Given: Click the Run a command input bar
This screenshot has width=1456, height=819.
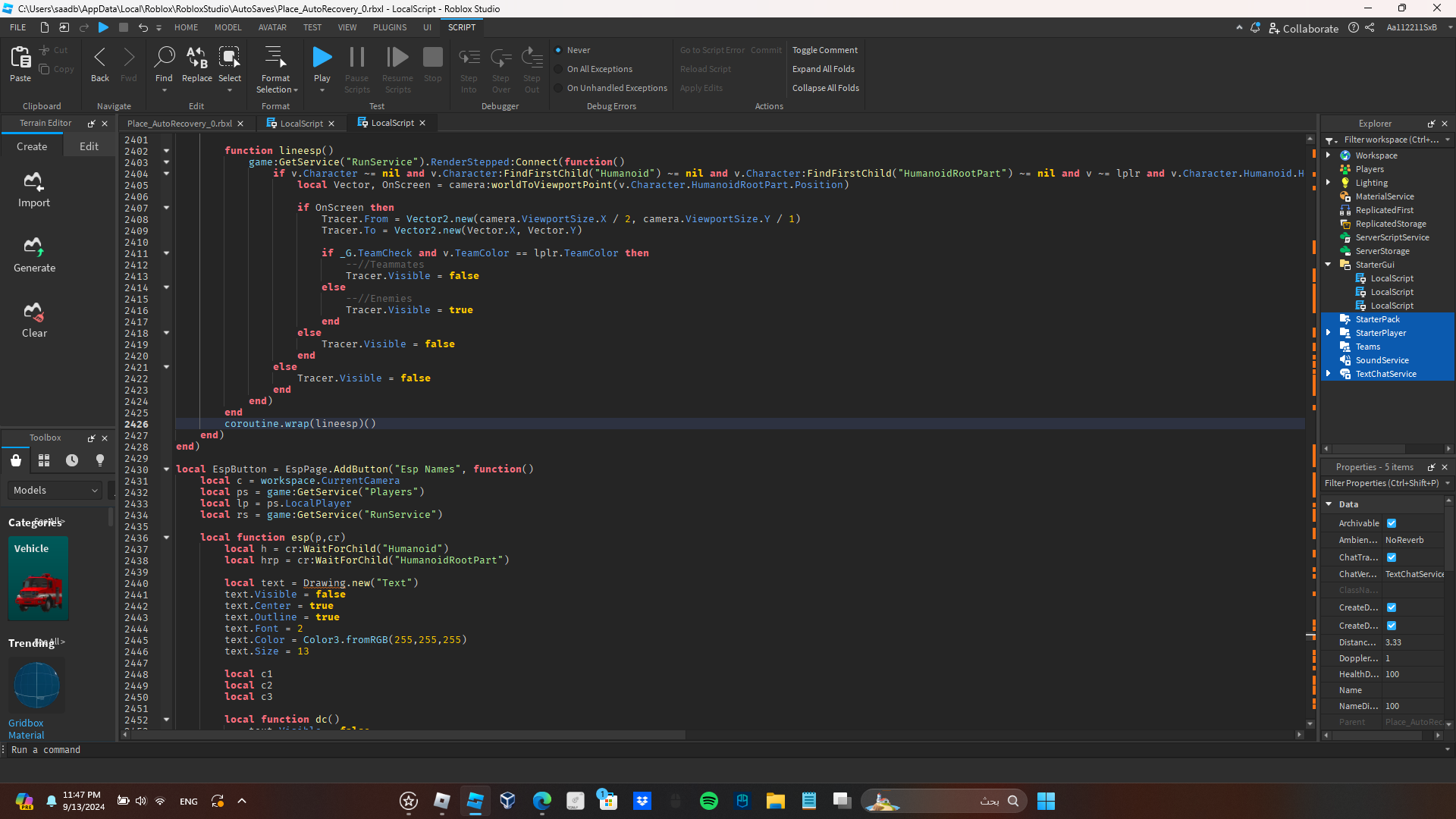Looking at the screenshot, I should pos(724,750).
